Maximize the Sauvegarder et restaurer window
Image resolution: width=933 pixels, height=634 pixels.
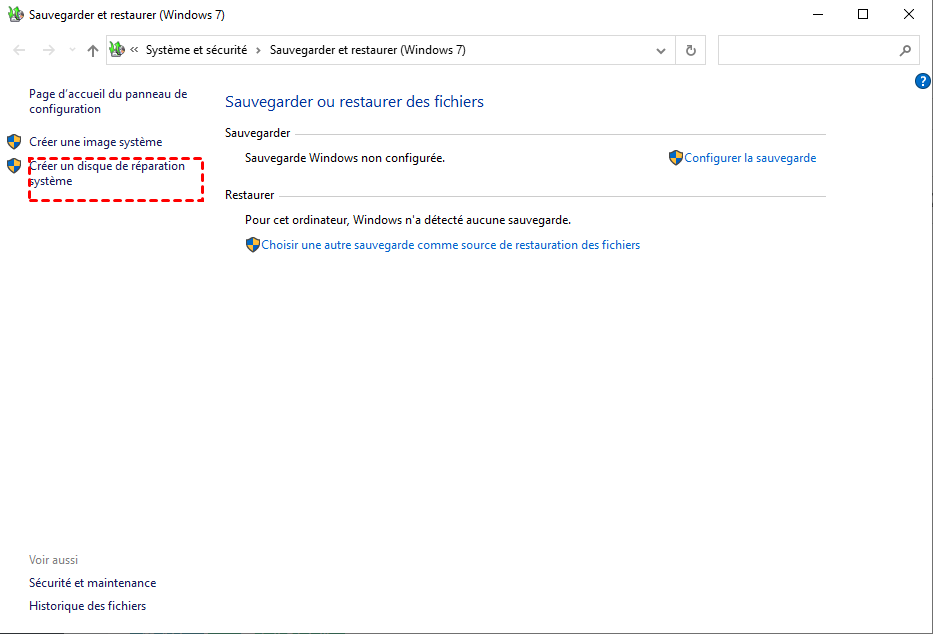[x=863, y=14]
